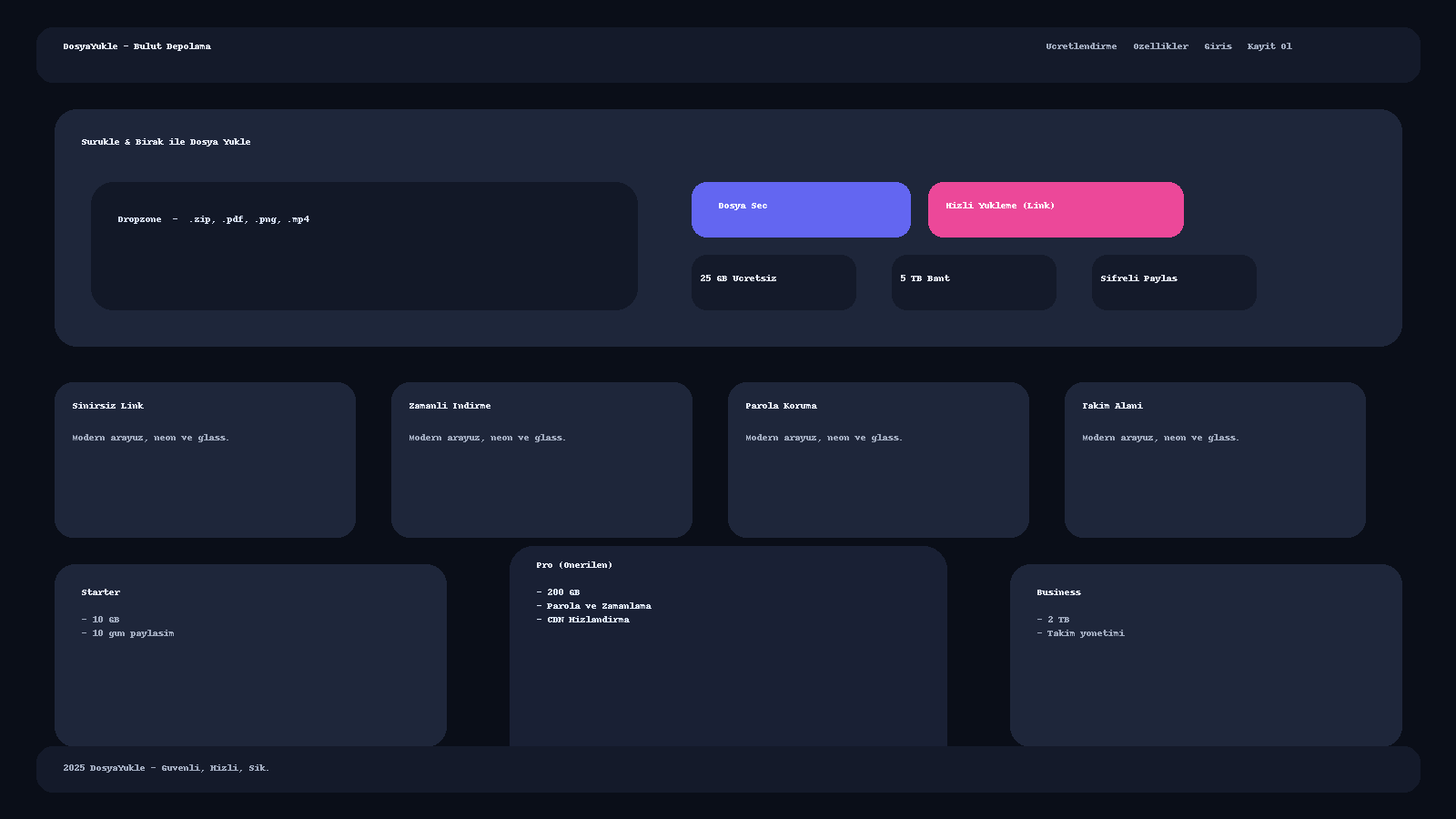1456x819 pixels.
Task: Click the Sifreli Paylas badge
Action: click(x=1174, y=282)
